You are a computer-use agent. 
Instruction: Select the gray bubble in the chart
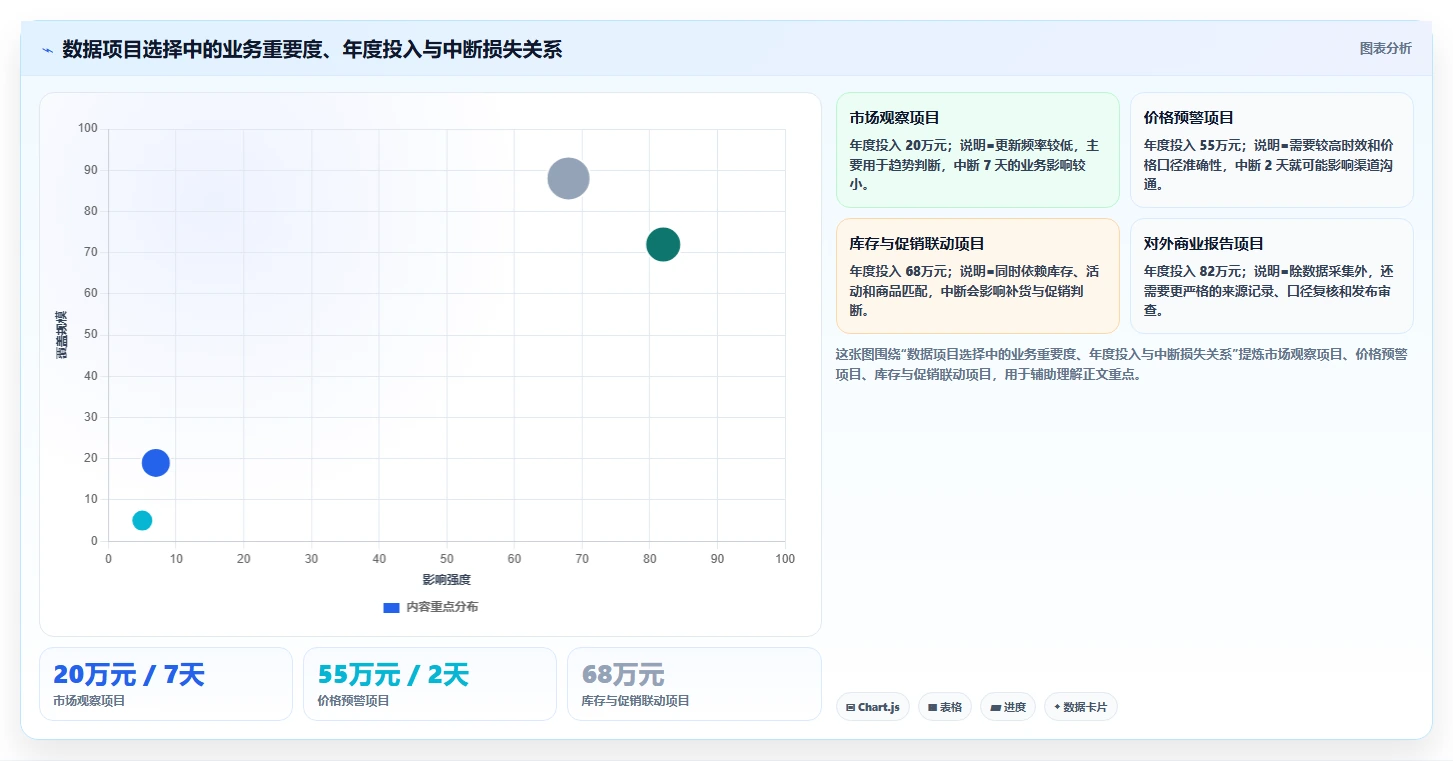[x=568, y=179]
